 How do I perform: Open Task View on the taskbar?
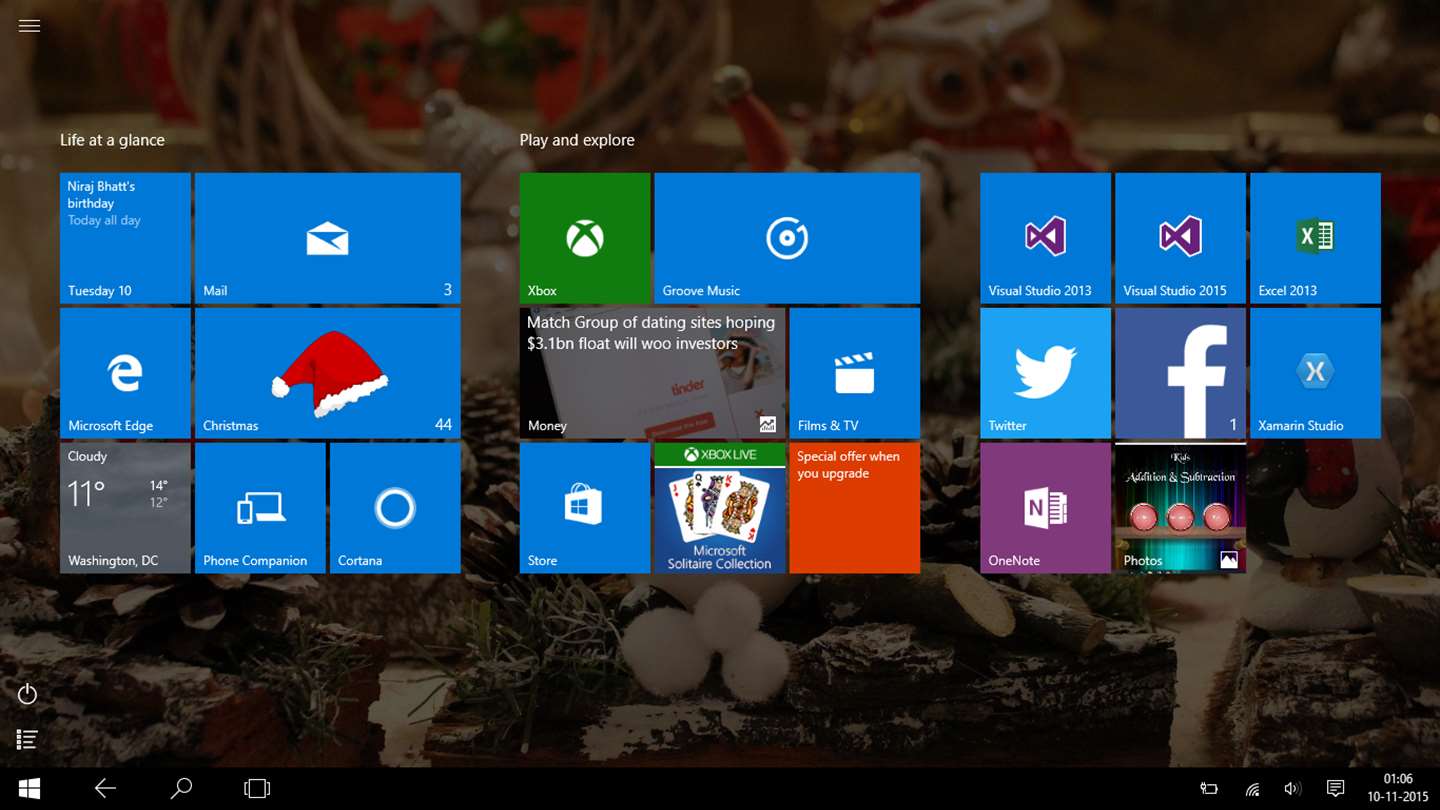pyautogui.click(x=257, y=788)
